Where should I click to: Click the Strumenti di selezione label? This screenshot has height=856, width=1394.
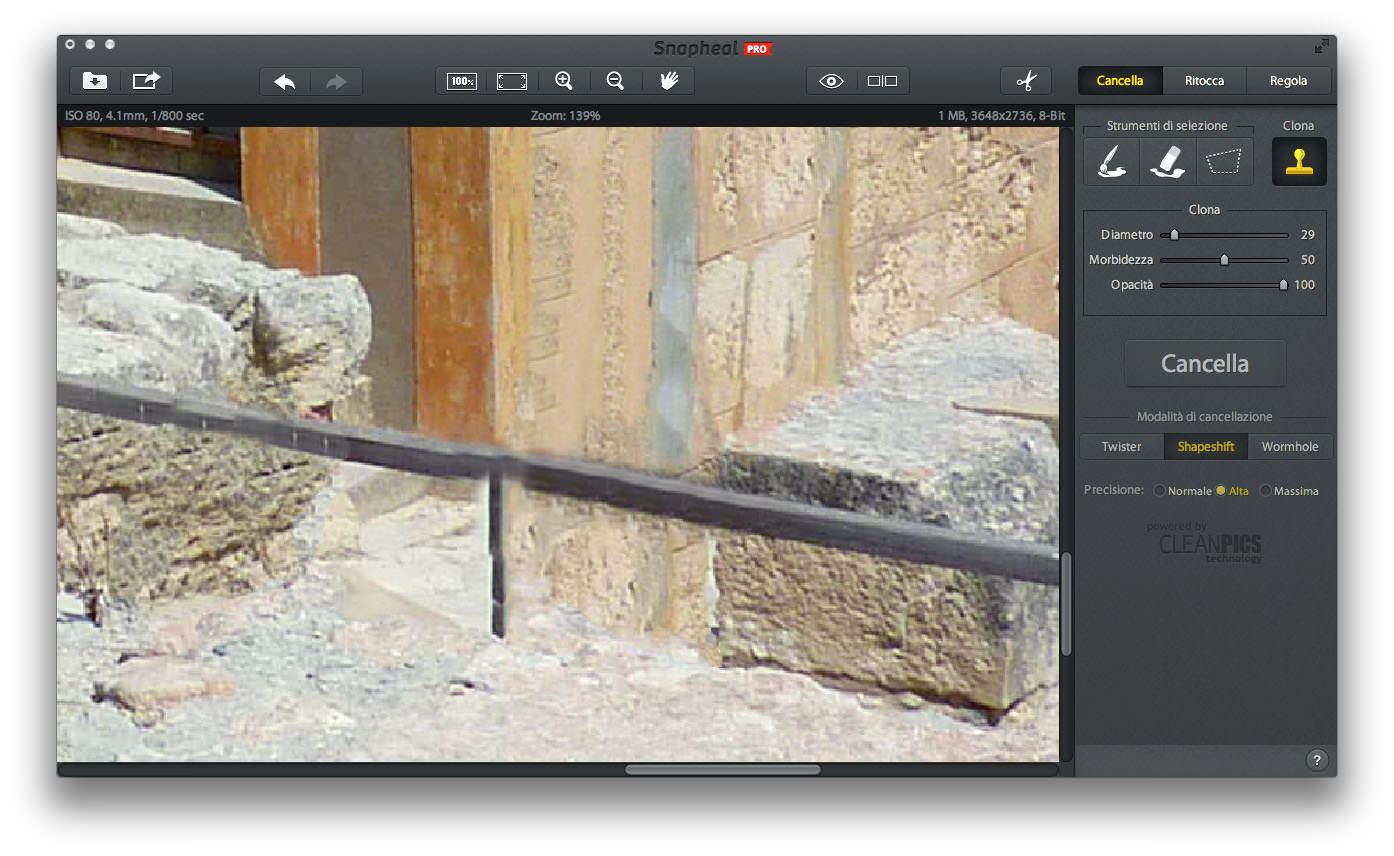tap(1168, 126)
